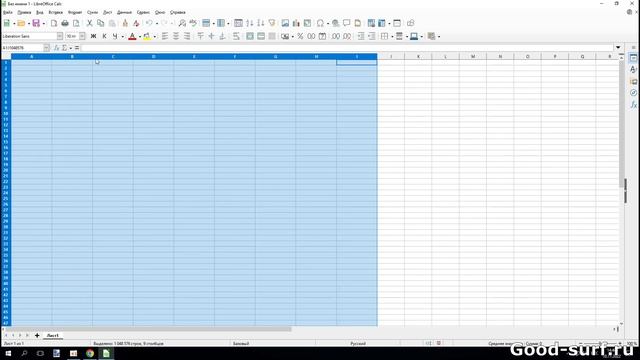The image size is (640, 360).
Task: Click the AutoFilter funnel icon
Action: click(272, 23)
